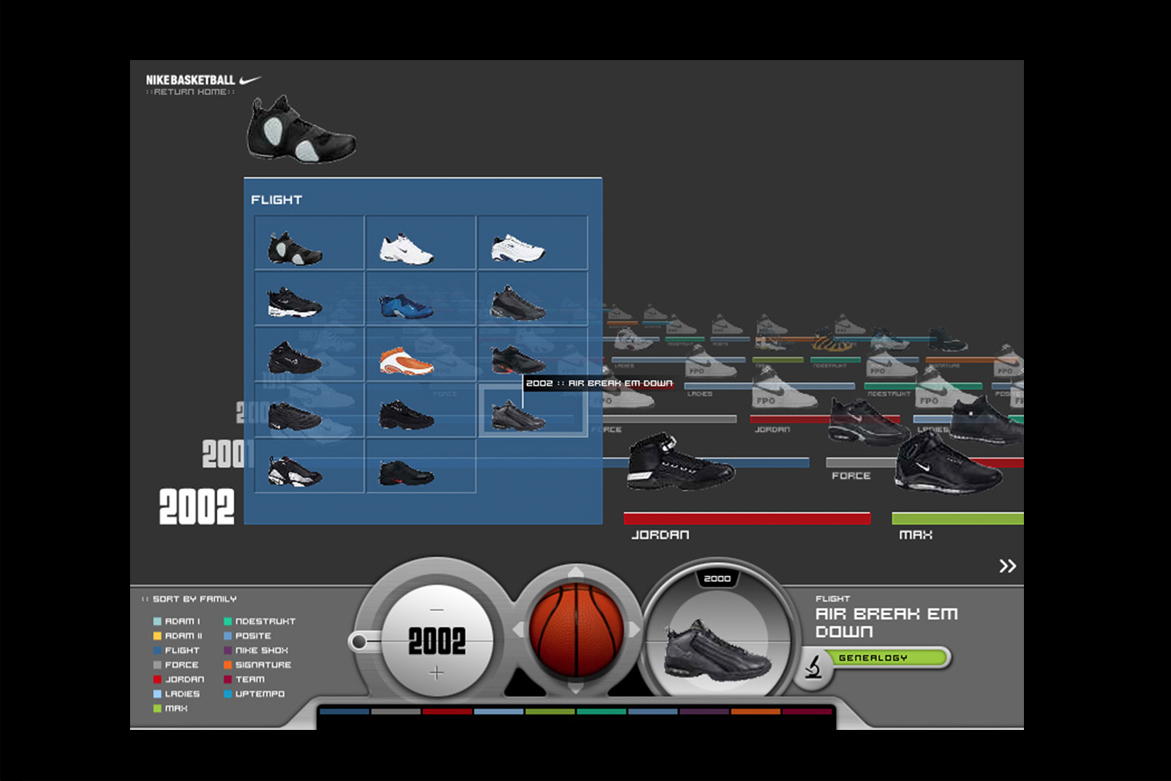1171x781 pixels.
Task: Decrease the year with the minus sign
Action: tap(437, 610)
